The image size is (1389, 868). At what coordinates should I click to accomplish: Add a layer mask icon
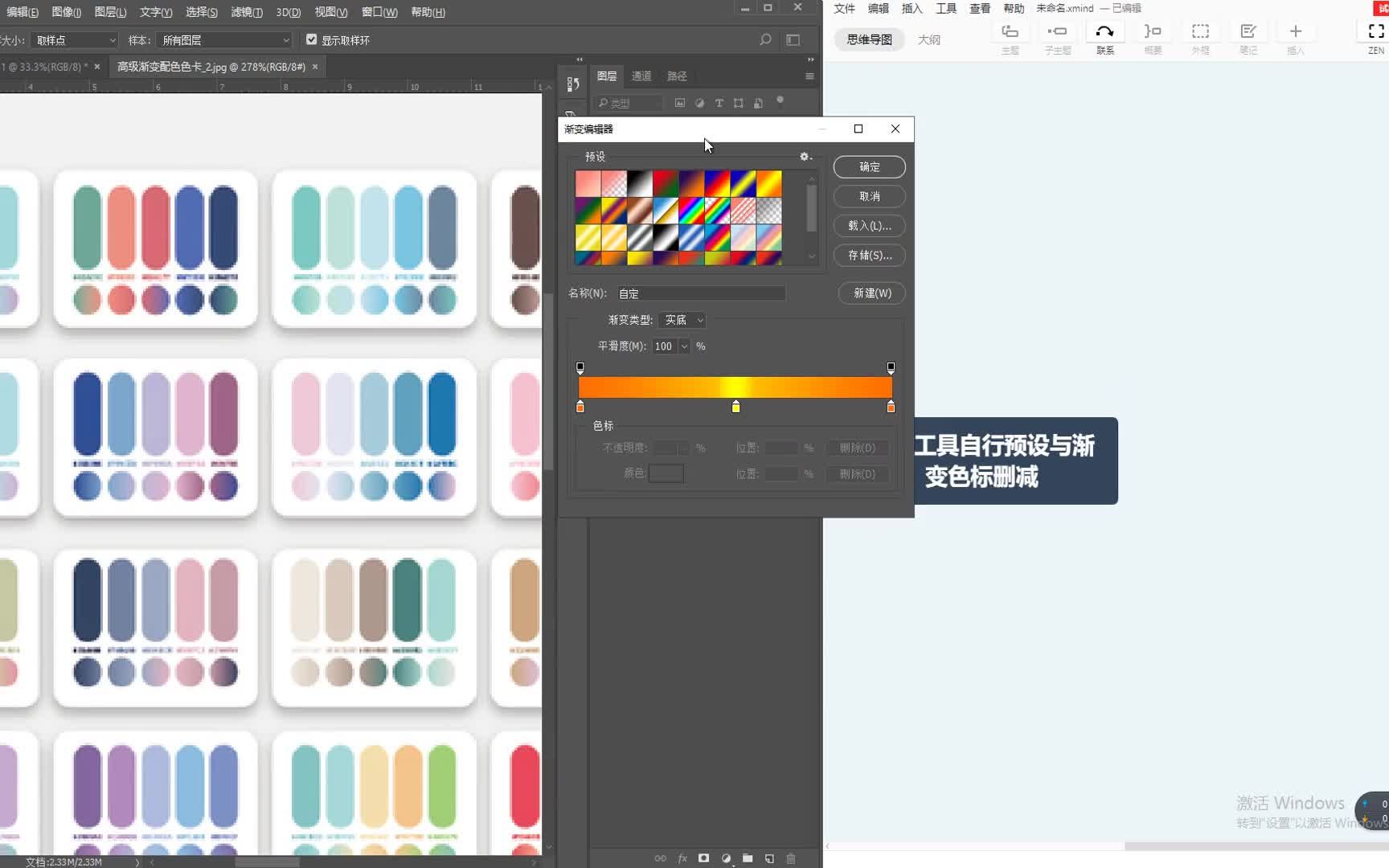click(703, 858)
